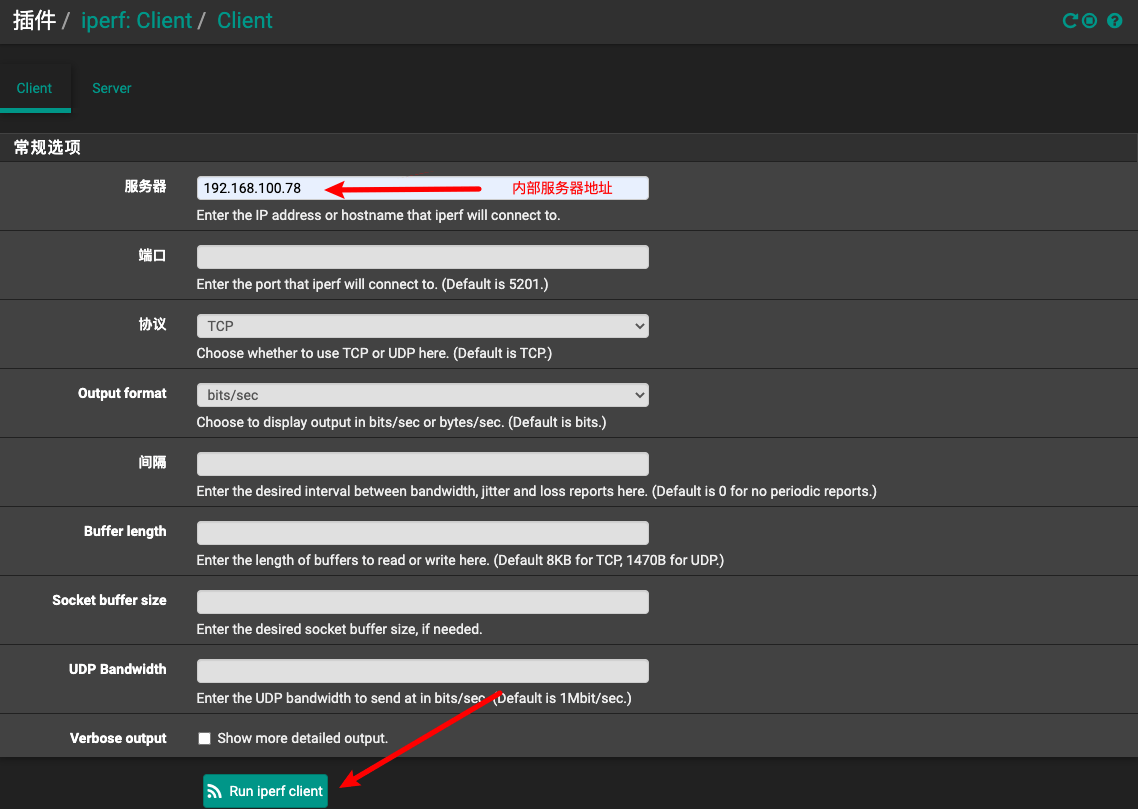Click the 插件 breadcrumb heading
This screenshot has height=809, width=1138.
tap(34, 21)
